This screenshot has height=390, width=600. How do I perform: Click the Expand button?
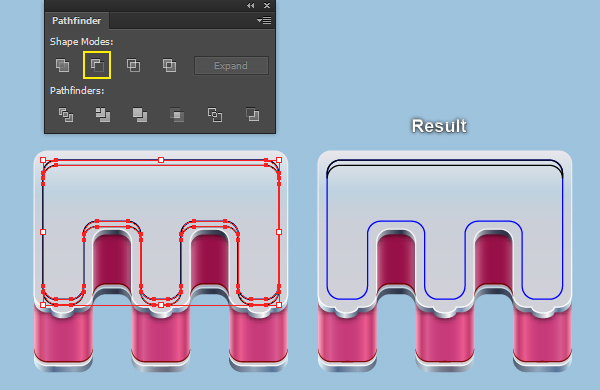[x=231, y=66]
